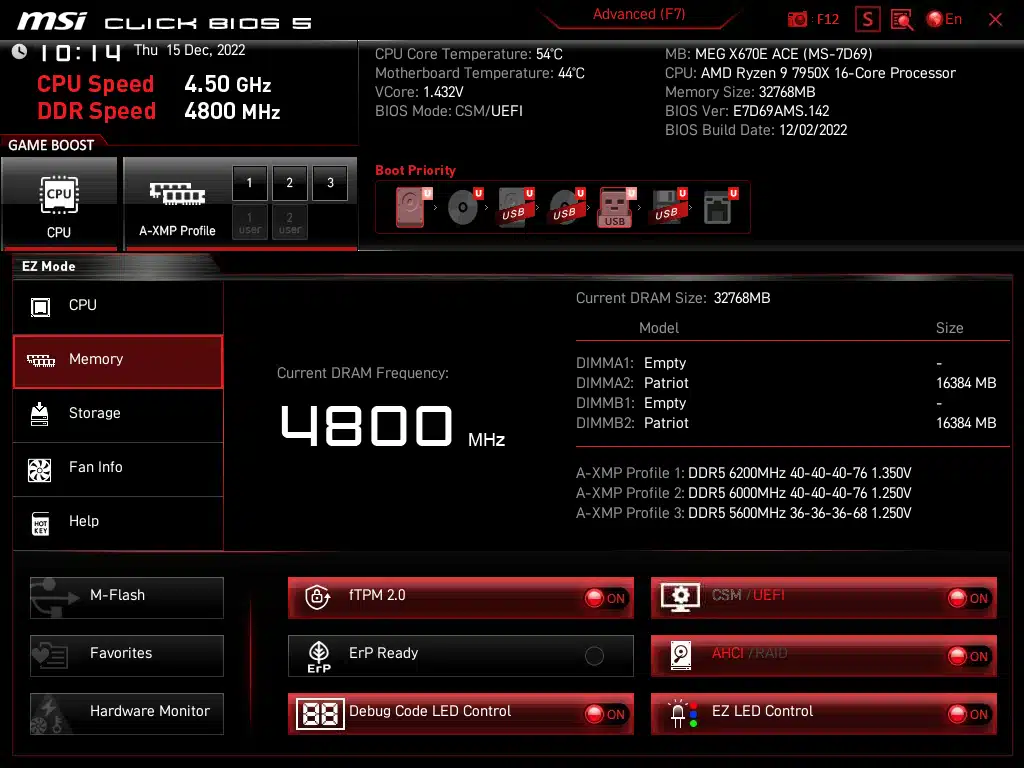Click the MSI logo
Screen dimensions: 1024x768
[52, 21]
